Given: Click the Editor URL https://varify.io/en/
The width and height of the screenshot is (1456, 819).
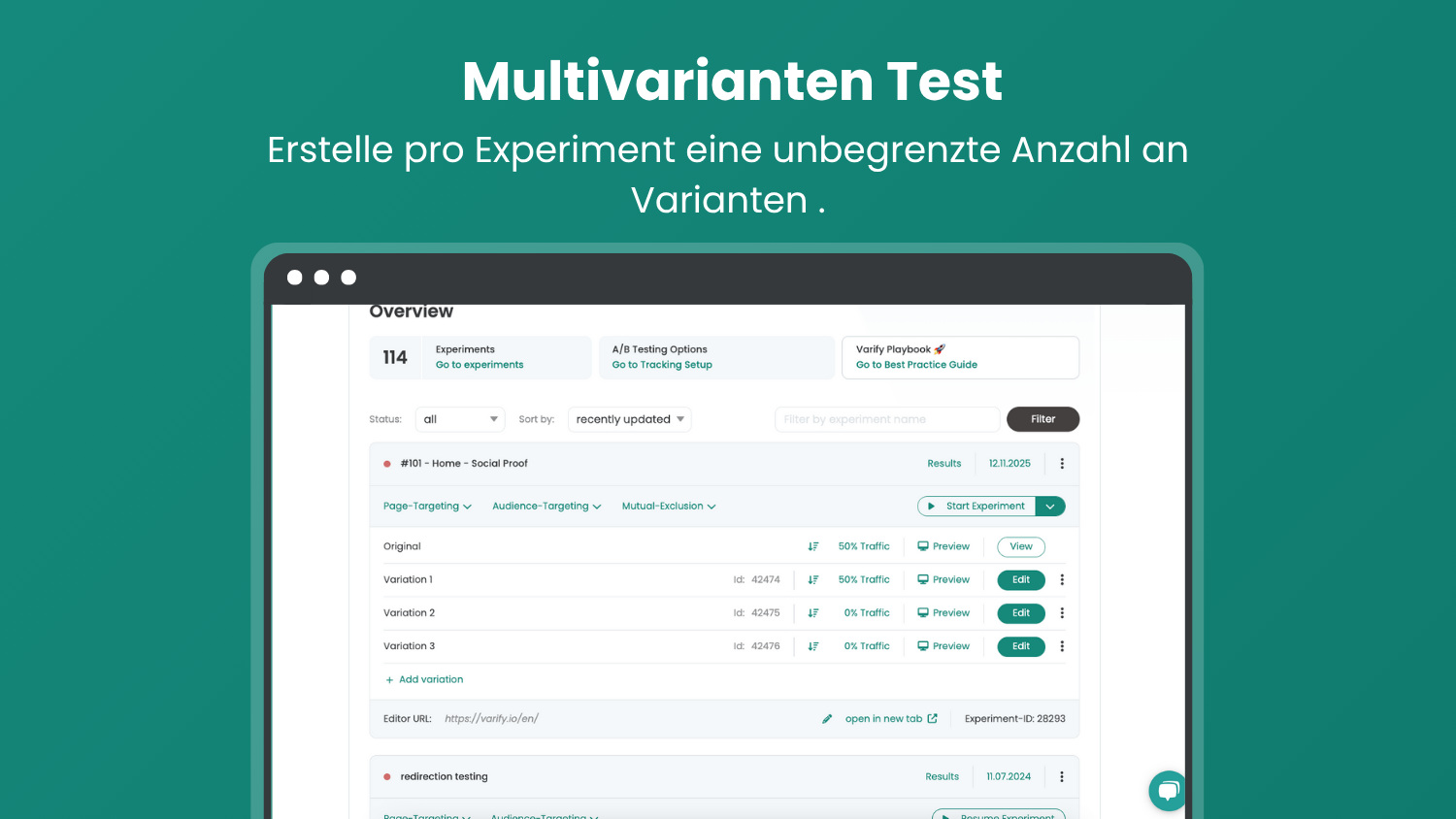Looking at the screenshot, I should click(x=491, y=719).
